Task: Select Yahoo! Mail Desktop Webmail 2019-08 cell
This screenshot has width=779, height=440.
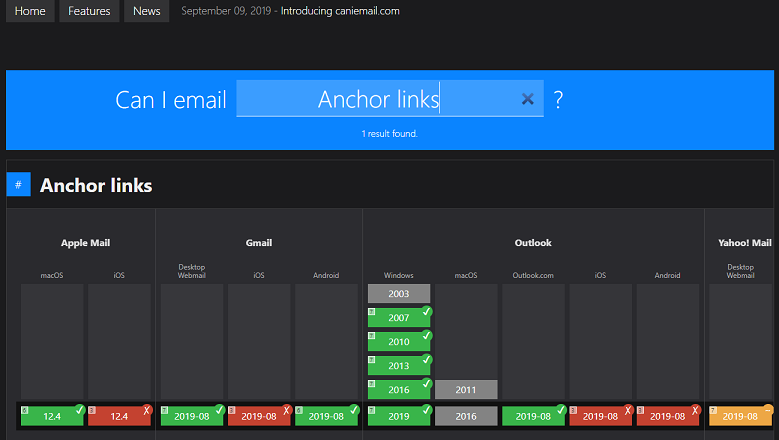Action: (740, 416)
